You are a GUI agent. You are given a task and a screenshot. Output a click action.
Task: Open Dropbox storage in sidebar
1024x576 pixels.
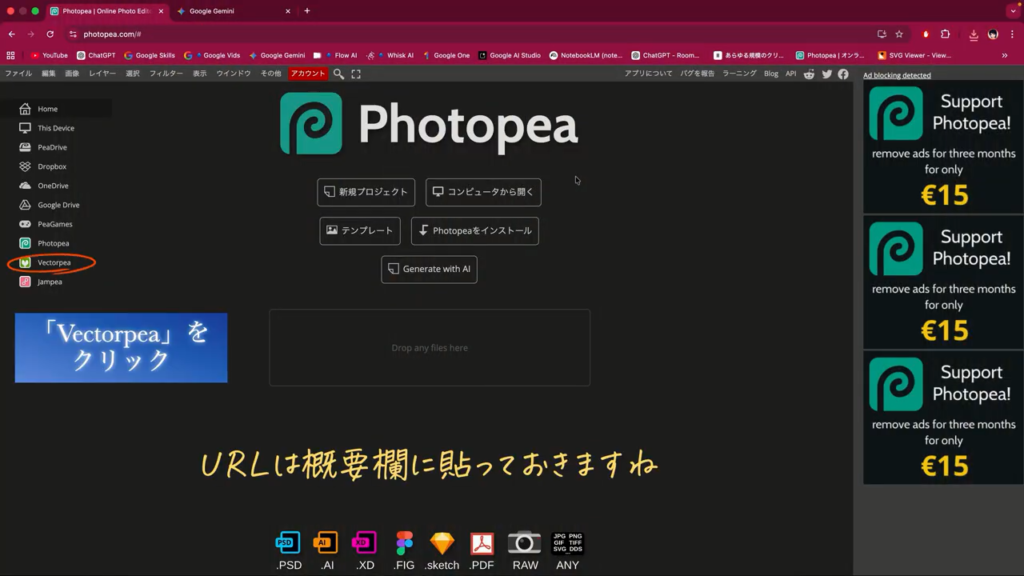point(51,167)
